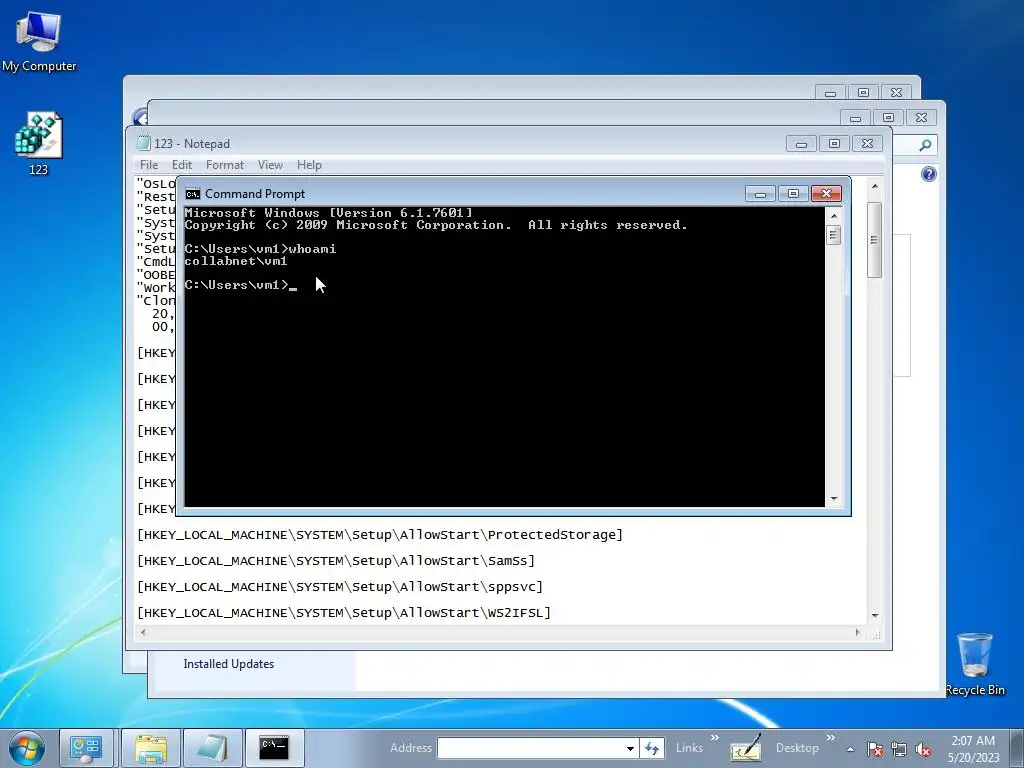The height and width of the screenshot is (768, 1024).
Task: Show hidden tray icons arrow
Action: click(850, 749)
